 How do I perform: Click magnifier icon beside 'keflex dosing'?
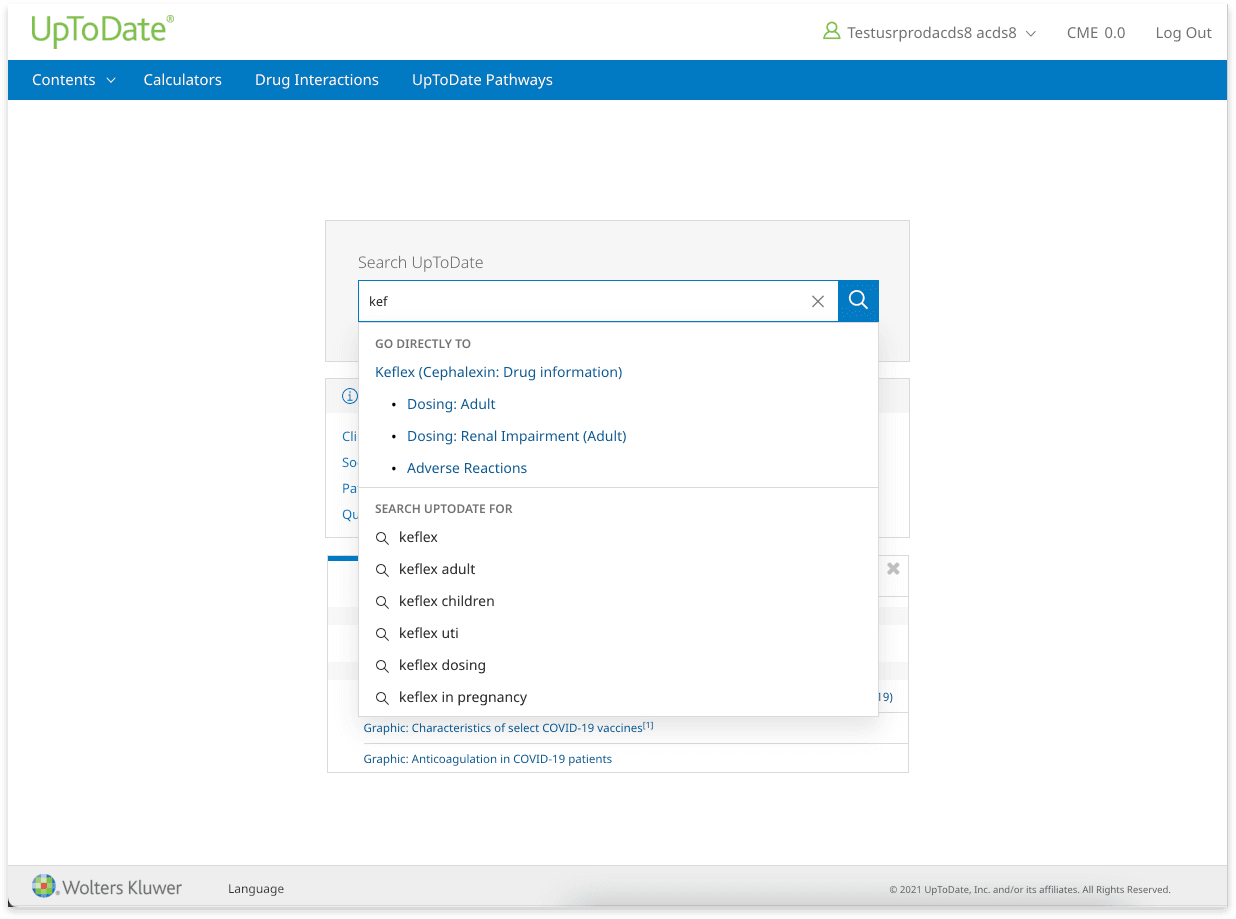tap(382, 666)
